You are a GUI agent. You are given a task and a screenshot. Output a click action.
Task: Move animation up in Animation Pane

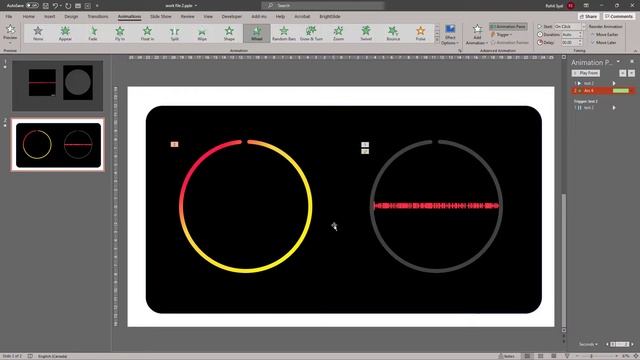tap(622, 73)
